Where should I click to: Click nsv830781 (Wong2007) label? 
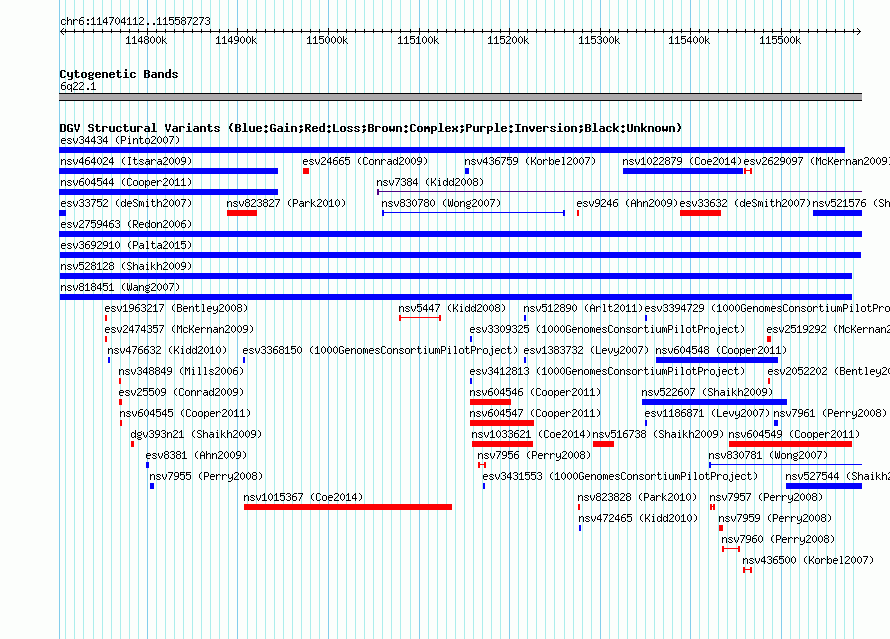click(x=768, y=455)
